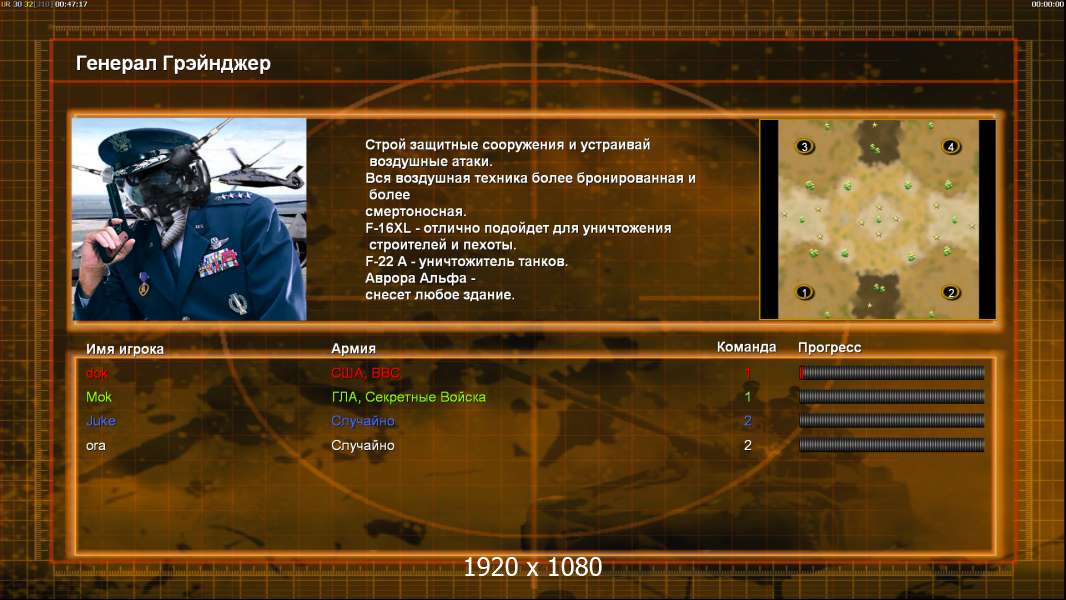
Task: Click start position 2 on minimap
Action: (x=950, y=293)
